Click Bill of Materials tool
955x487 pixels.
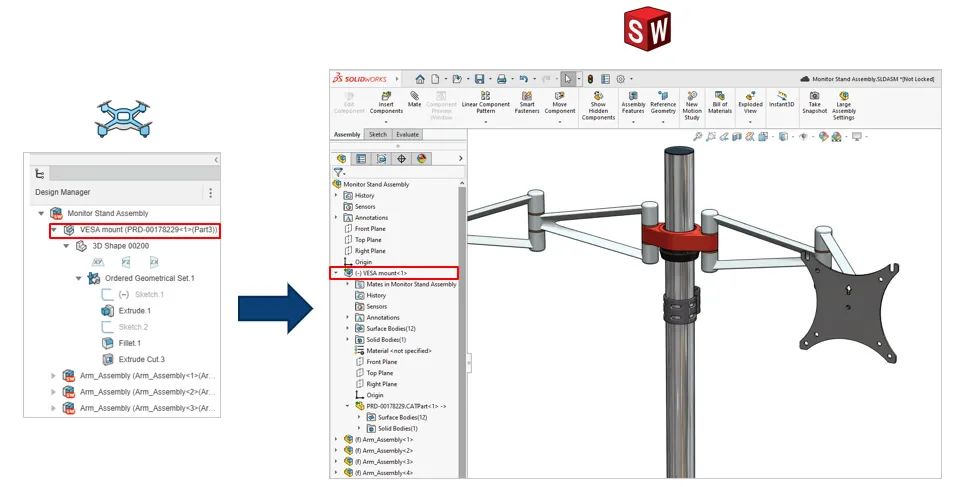[x=720, y=102]
